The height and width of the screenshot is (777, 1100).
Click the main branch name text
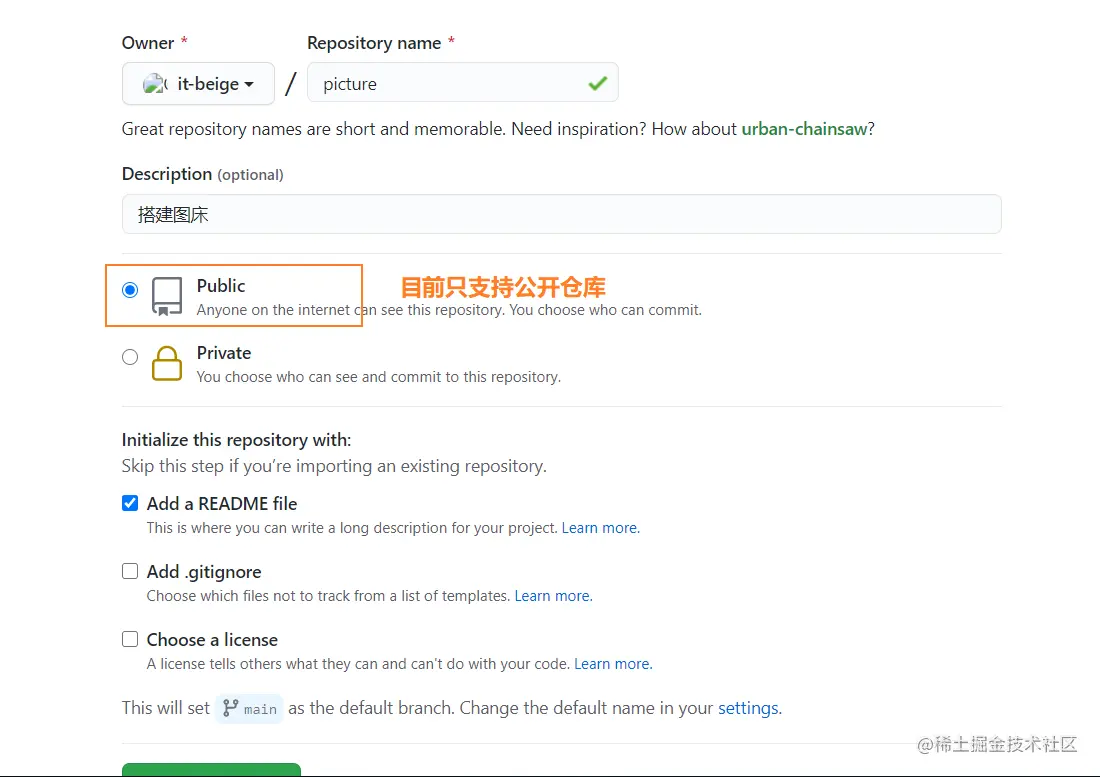260,709
